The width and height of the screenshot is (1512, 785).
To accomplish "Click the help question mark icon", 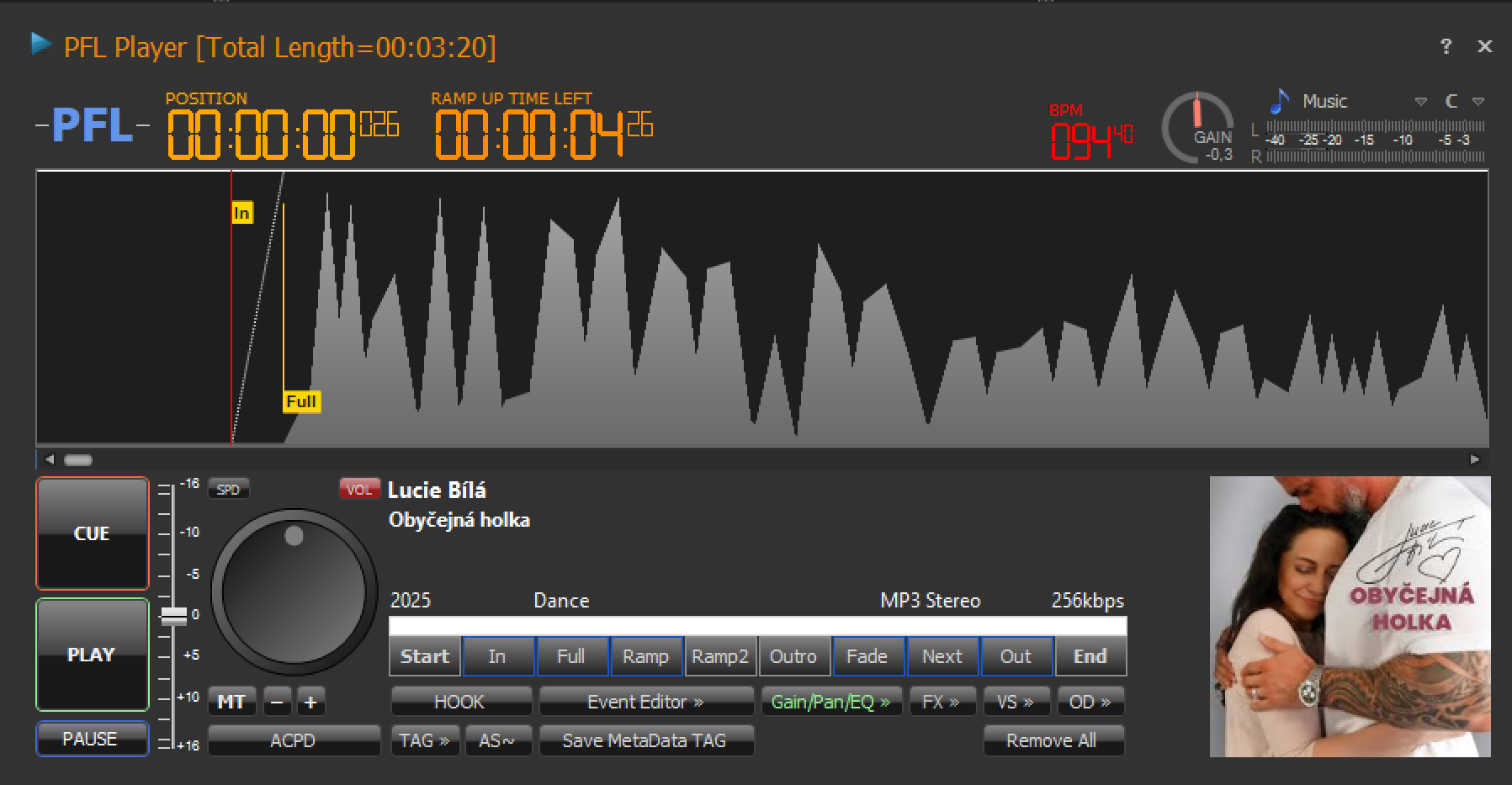I will (x=1446, y=47).
